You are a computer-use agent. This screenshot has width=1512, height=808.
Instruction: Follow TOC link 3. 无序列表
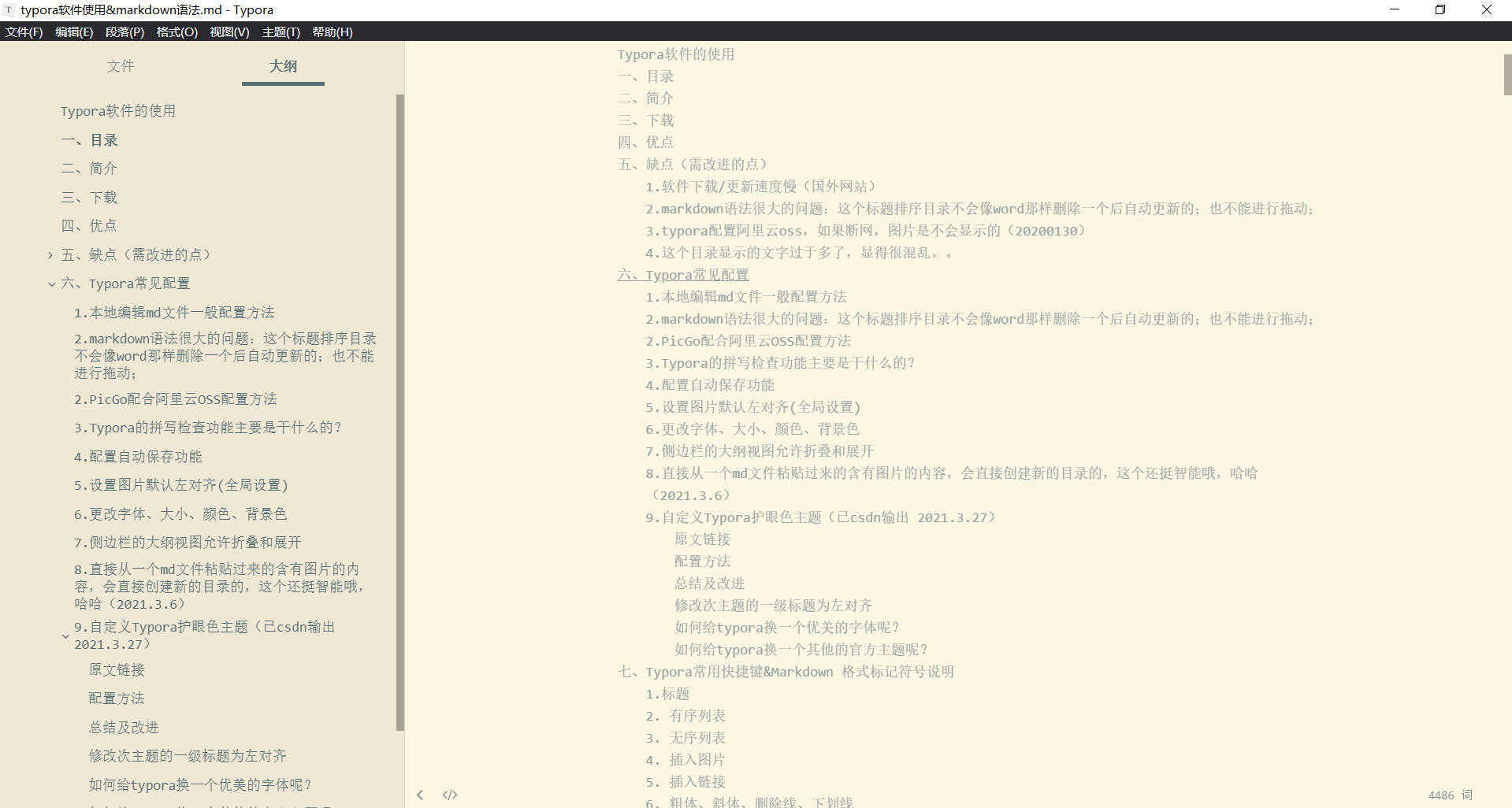(x=685, y=738)
